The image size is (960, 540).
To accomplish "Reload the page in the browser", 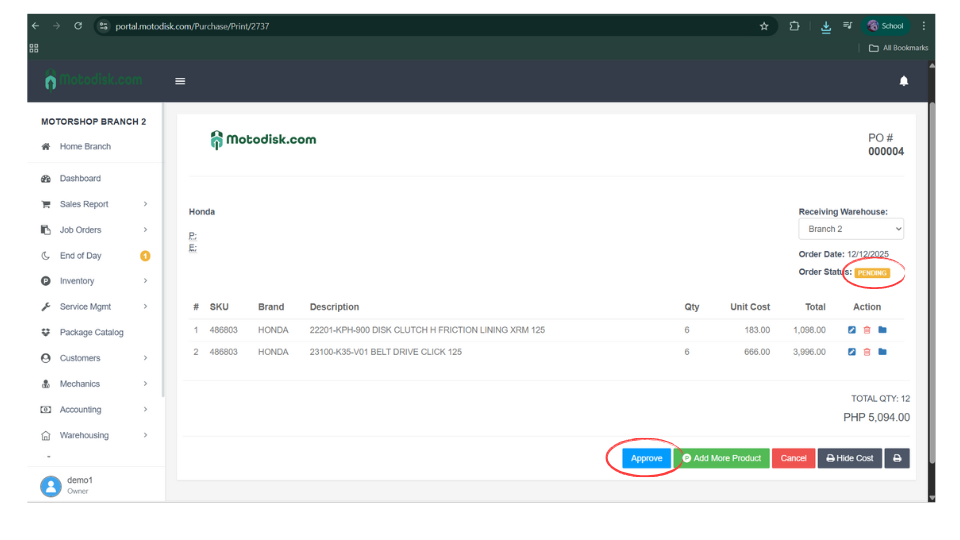I will 78,26.
